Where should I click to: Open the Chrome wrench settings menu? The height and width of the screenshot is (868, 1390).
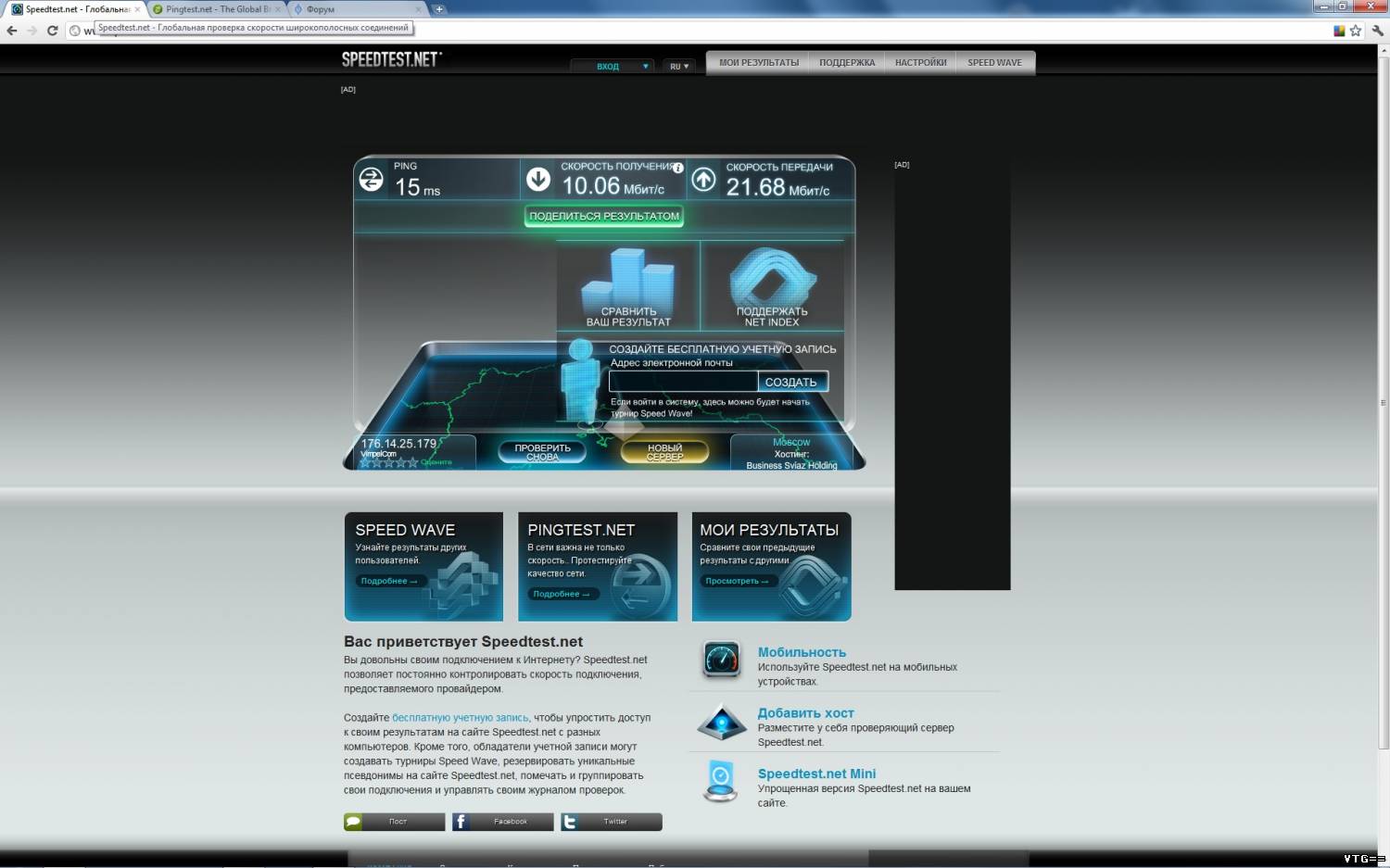1378,31
